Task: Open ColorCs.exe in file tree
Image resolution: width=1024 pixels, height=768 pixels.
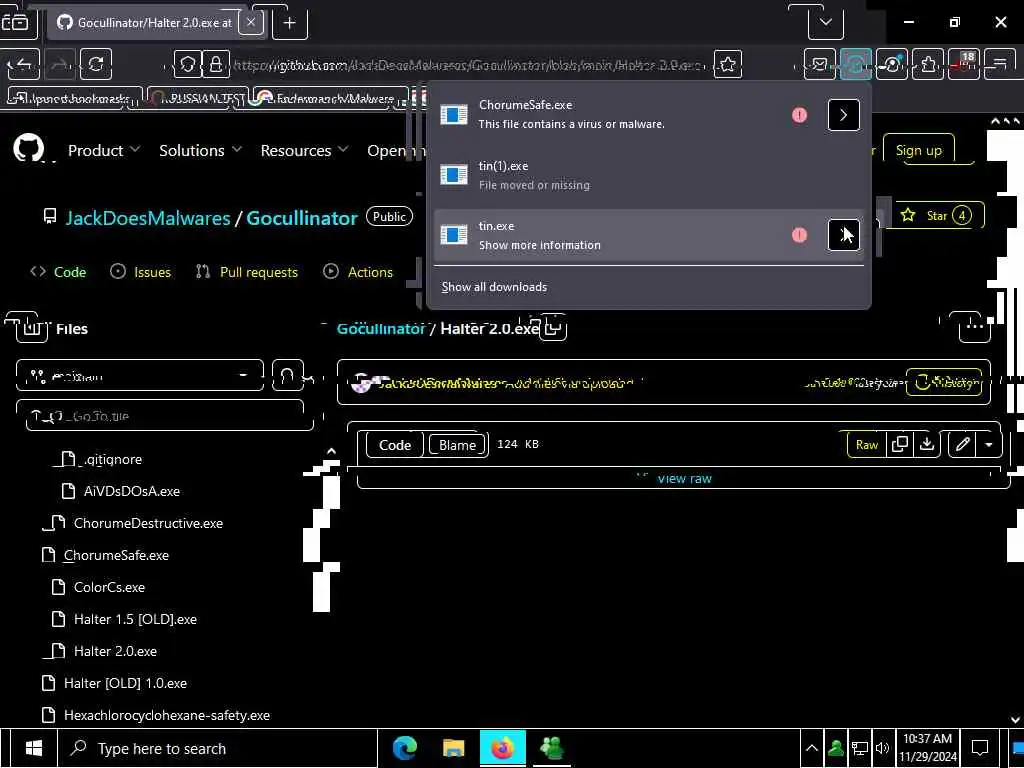Action: point(98,587)
